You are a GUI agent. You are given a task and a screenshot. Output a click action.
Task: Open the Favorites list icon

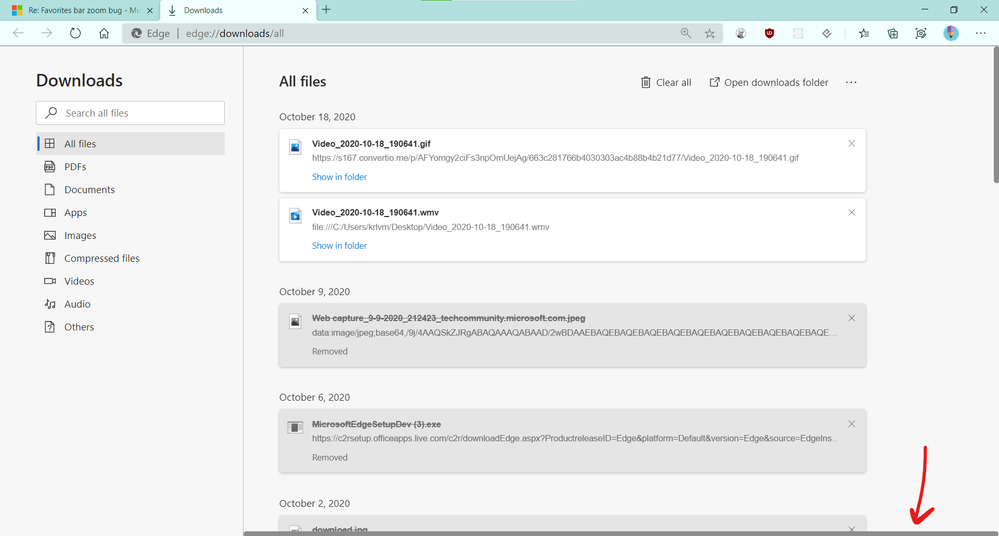(863, 33)
